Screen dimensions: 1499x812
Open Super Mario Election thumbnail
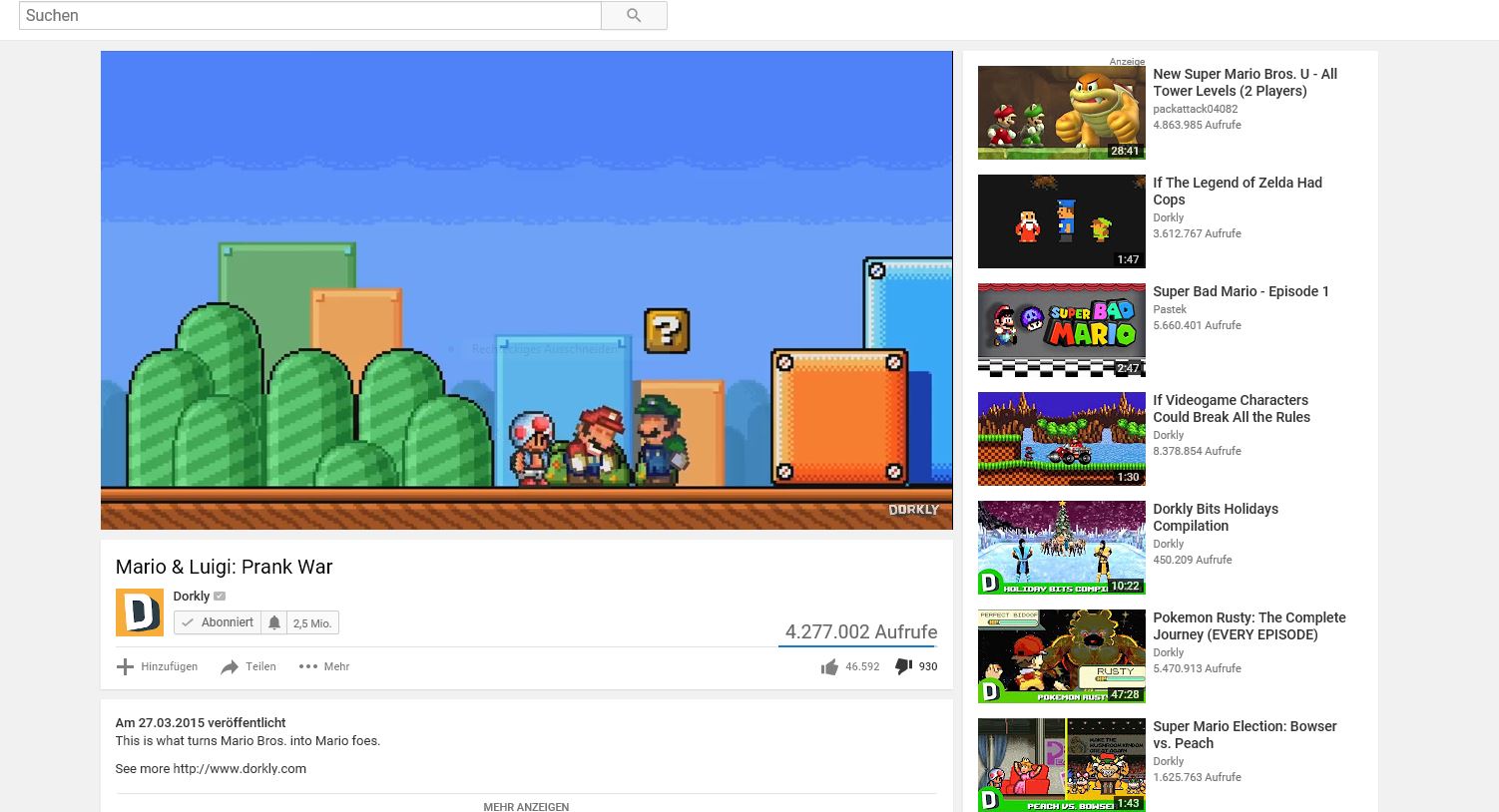(x=1062, y=765)
